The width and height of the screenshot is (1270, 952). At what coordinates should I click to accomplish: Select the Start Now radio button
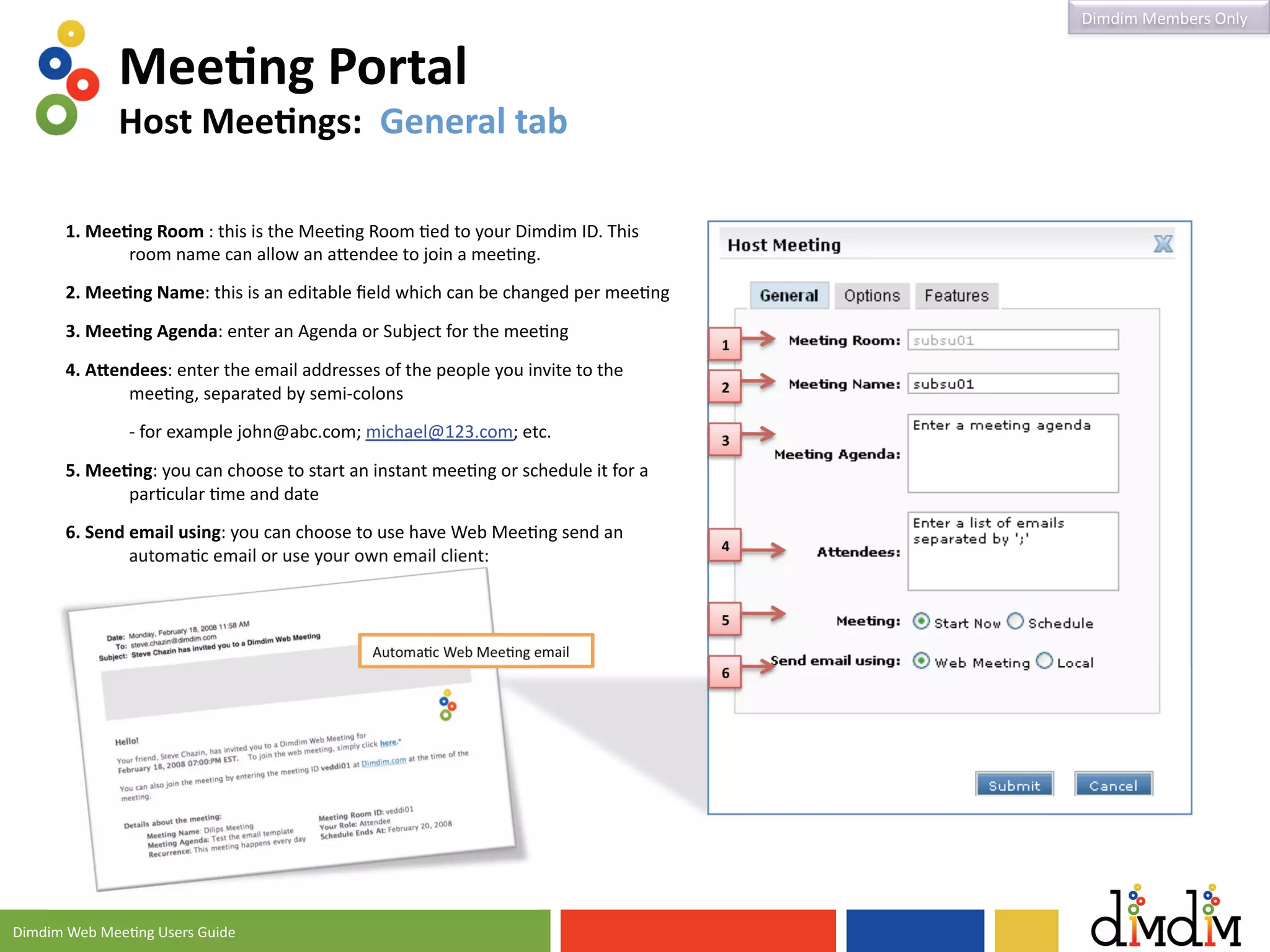pos(921,621)
